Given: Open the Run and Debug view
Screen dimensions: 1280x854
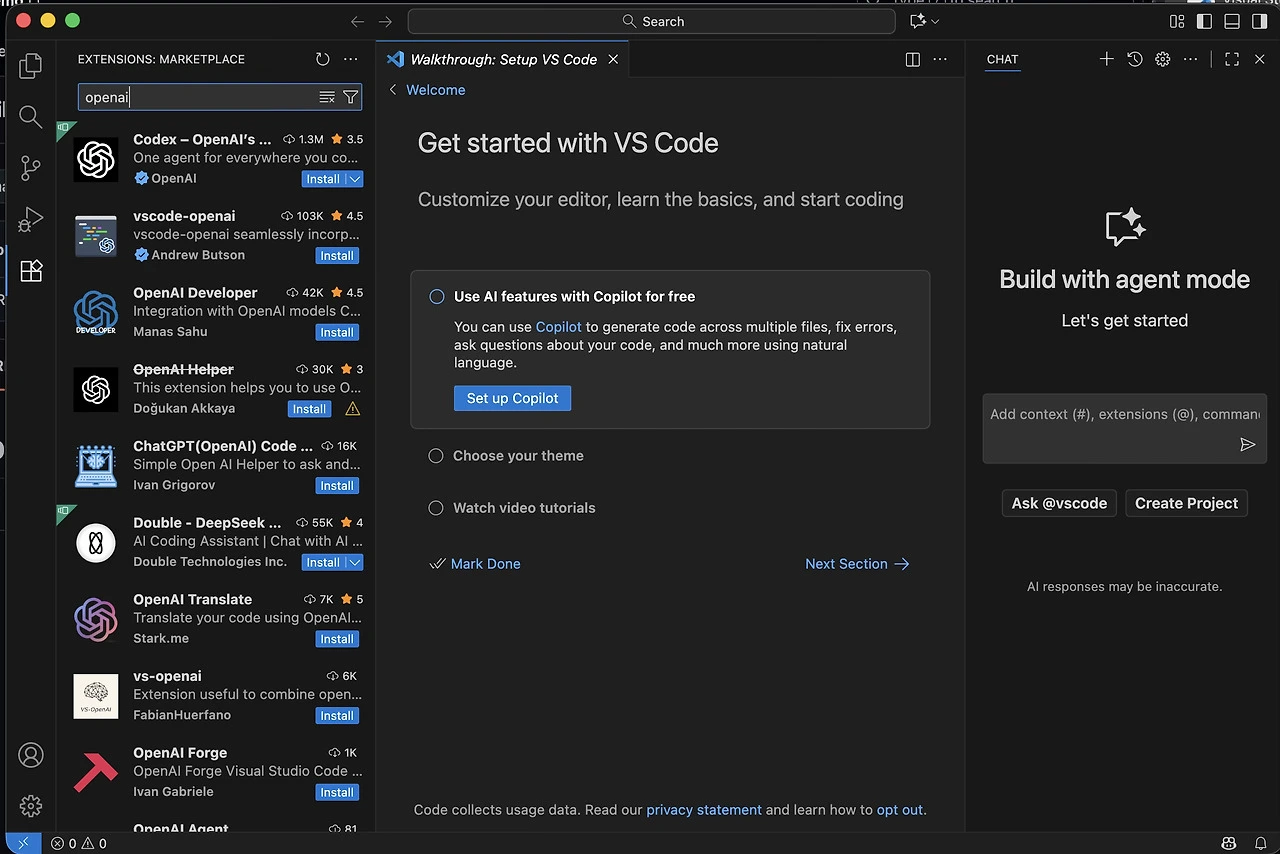Looking at the screenshot, I should (x=31, y=219).
